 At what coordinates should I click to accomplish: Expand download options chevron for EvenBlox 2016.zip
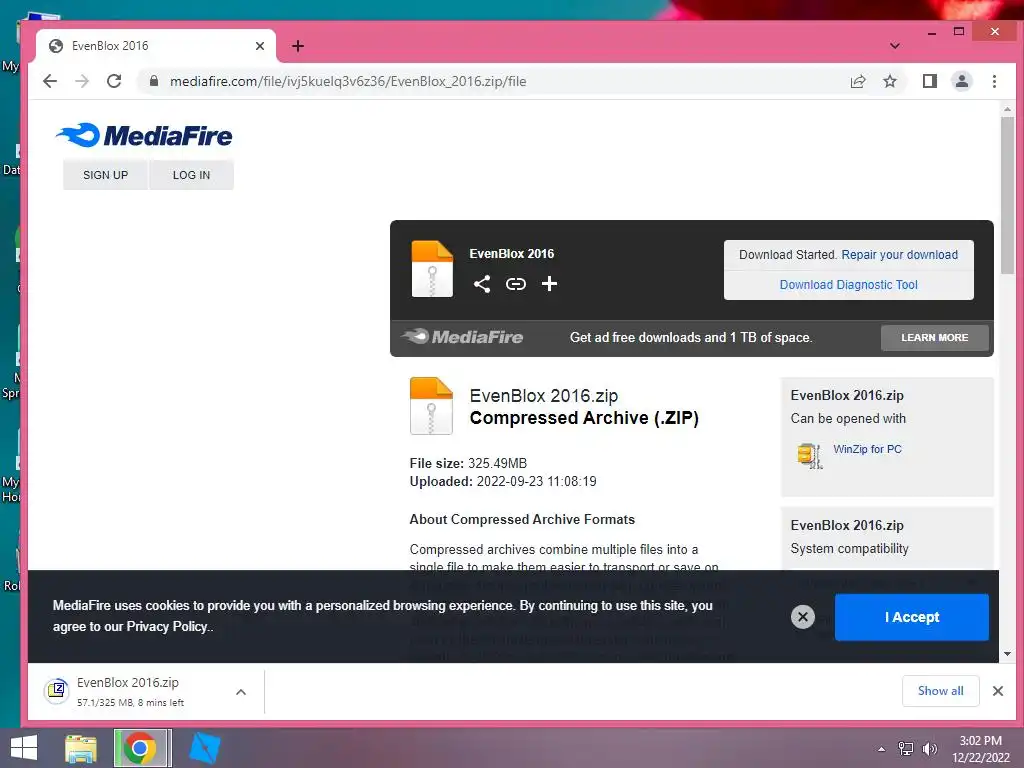point(241,692)
